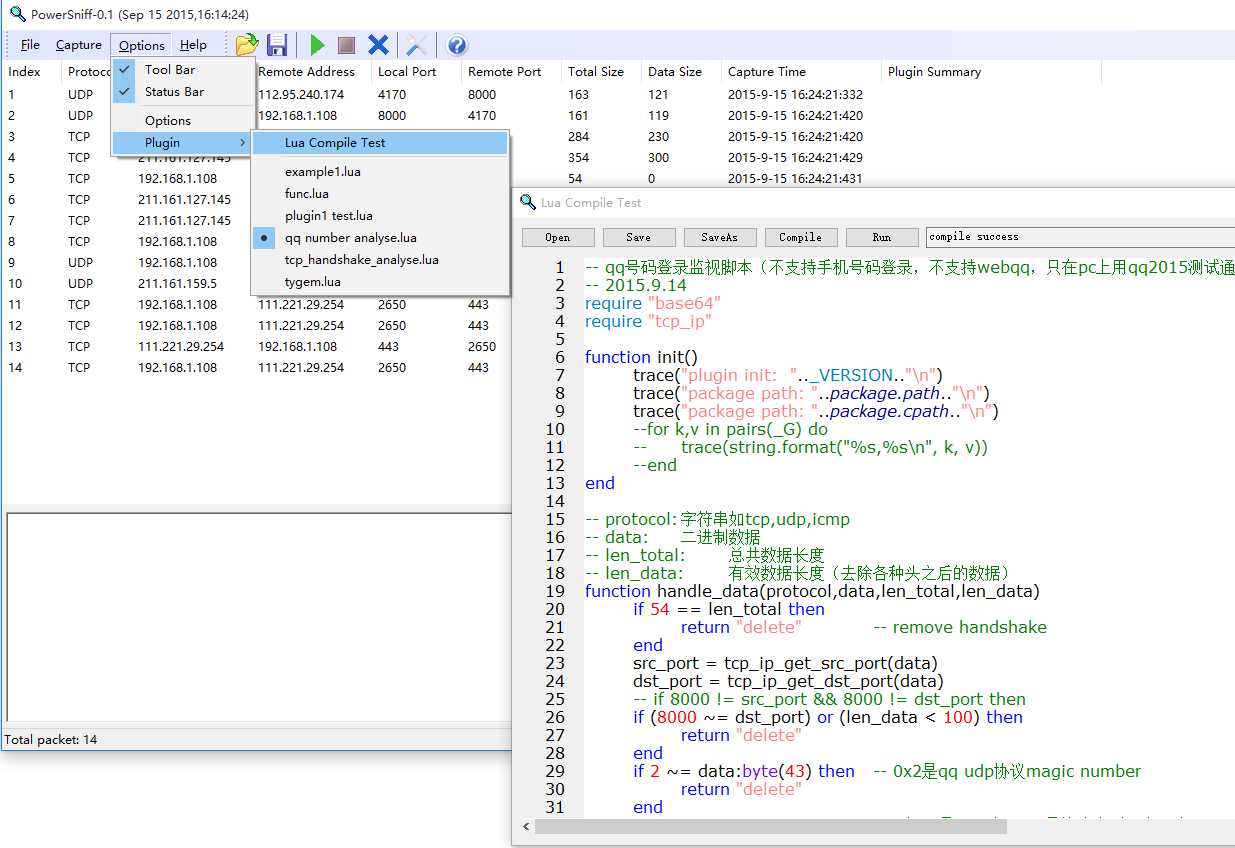
Task: Click the compile success status field
Action: (1080, 237)
